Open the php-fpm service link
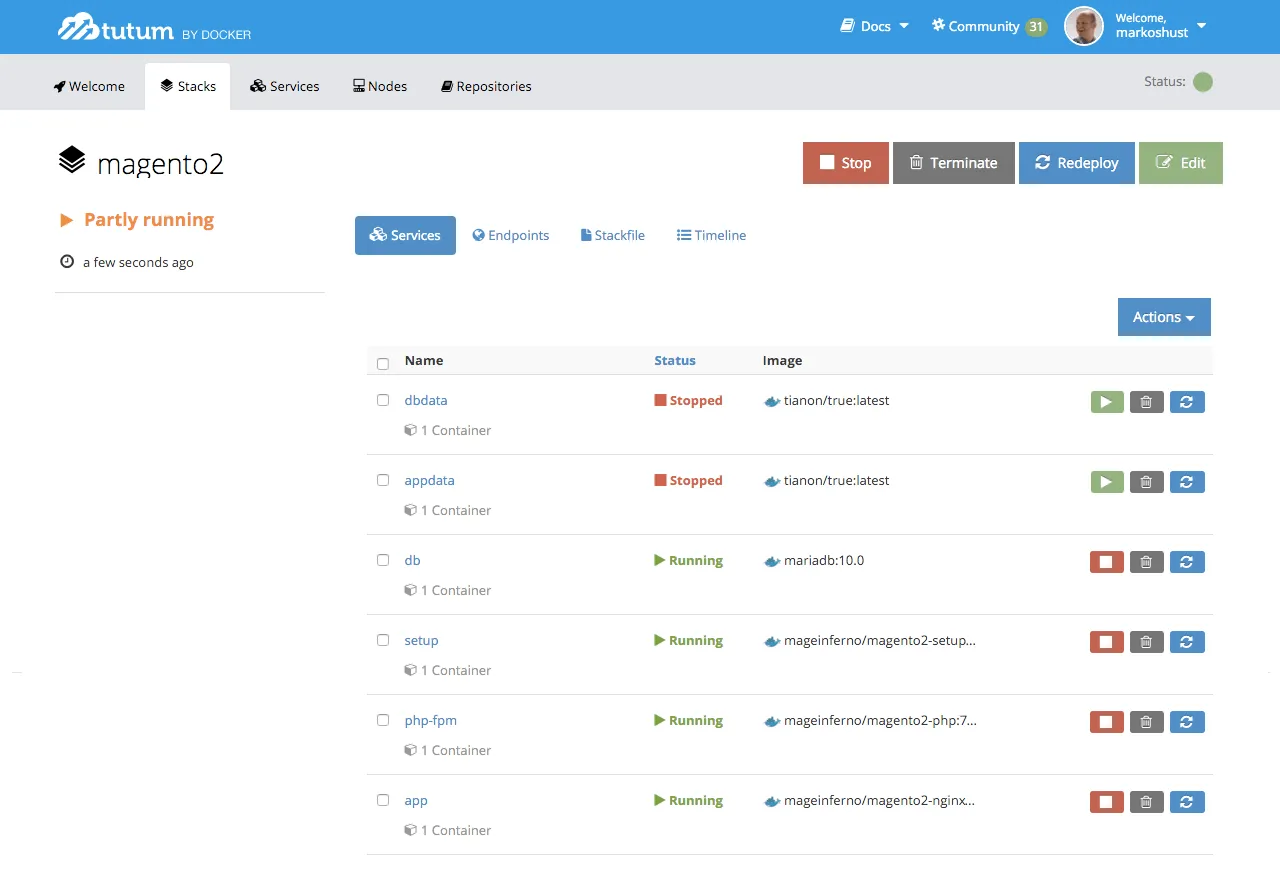 (x=430, y=720)
